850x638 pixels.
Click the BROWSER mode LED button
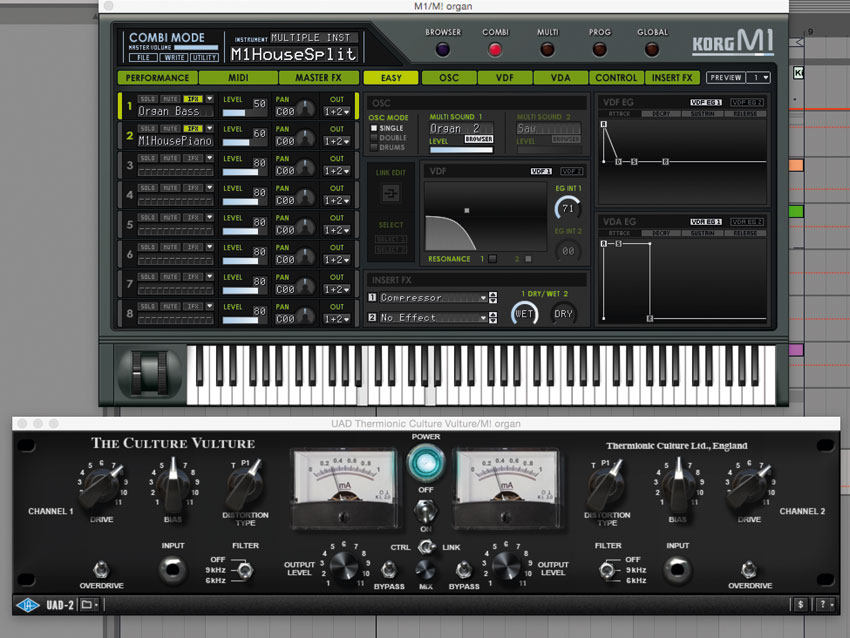point(442,49)
